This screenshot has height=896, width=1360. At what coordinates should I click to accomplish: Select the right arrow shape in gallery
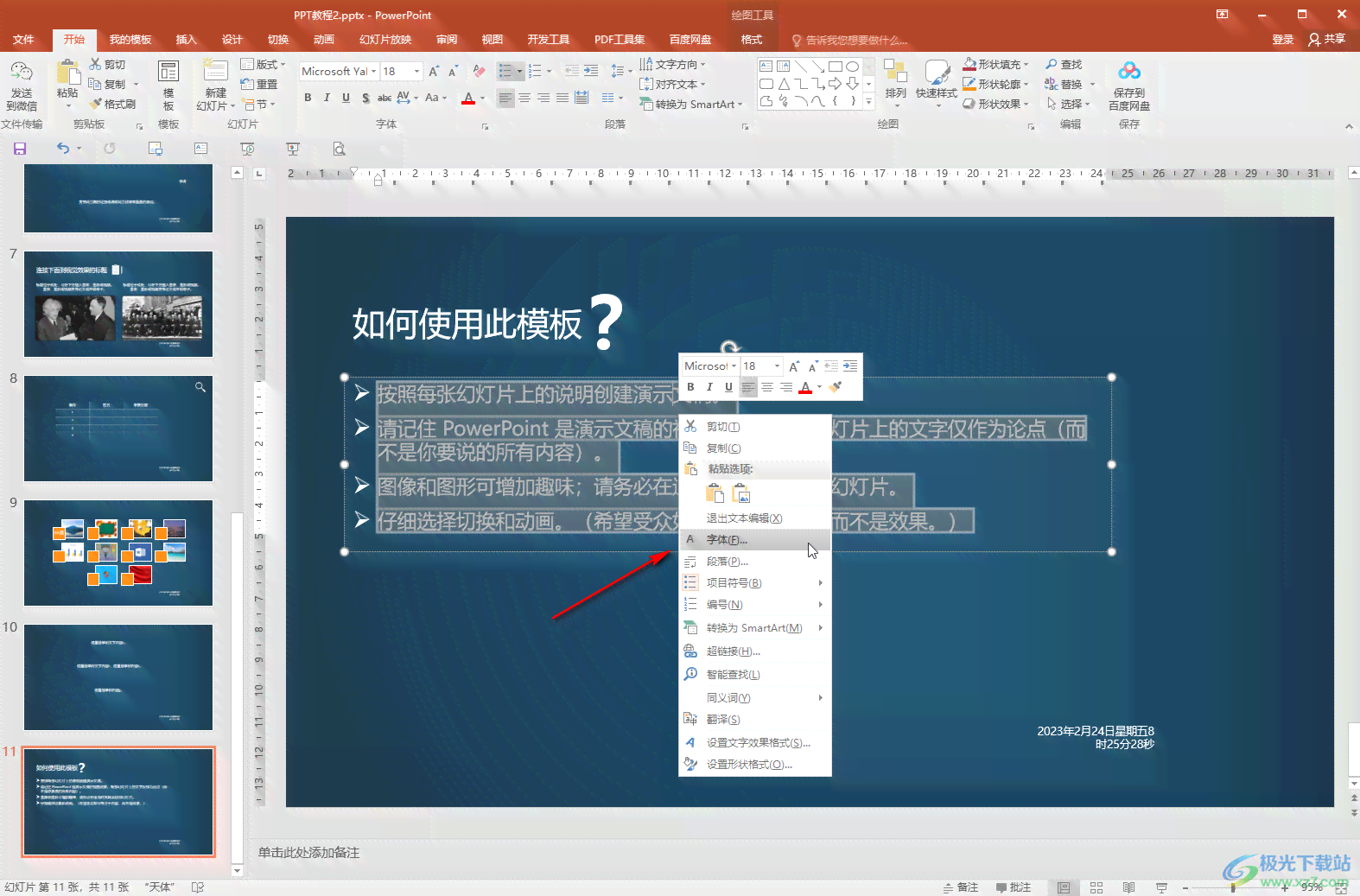click(x=835, y=84)
